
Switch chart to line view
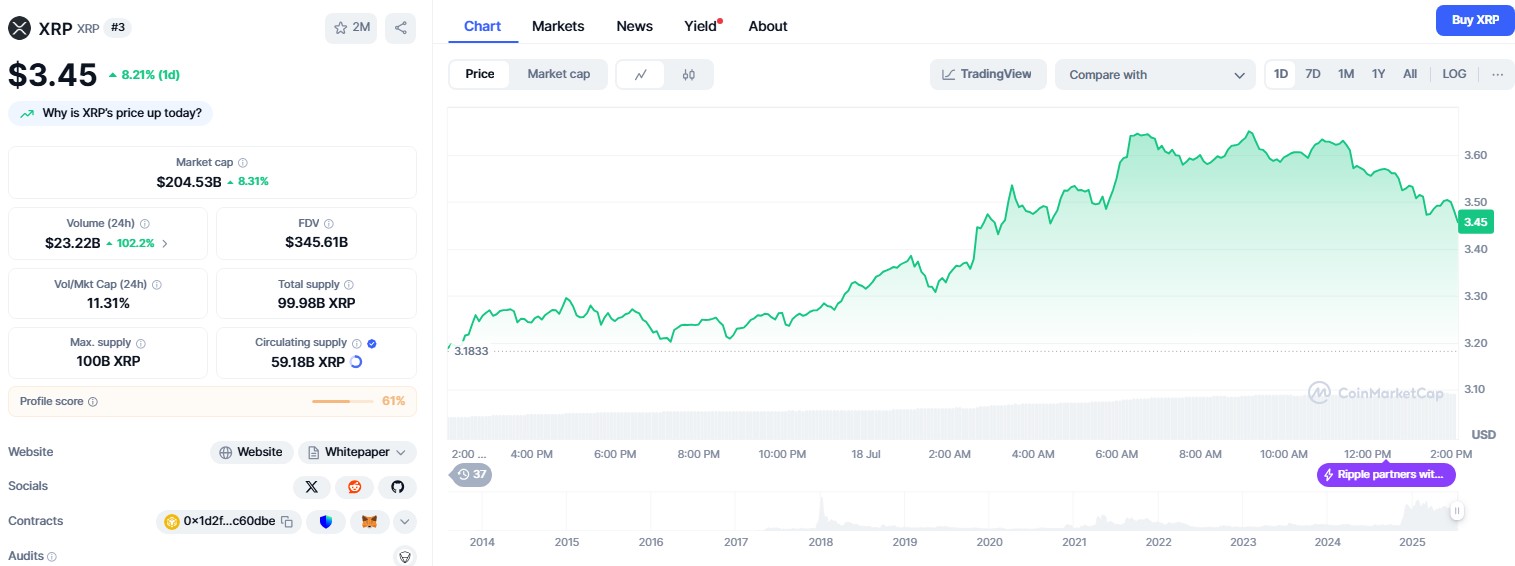point(641,74)
